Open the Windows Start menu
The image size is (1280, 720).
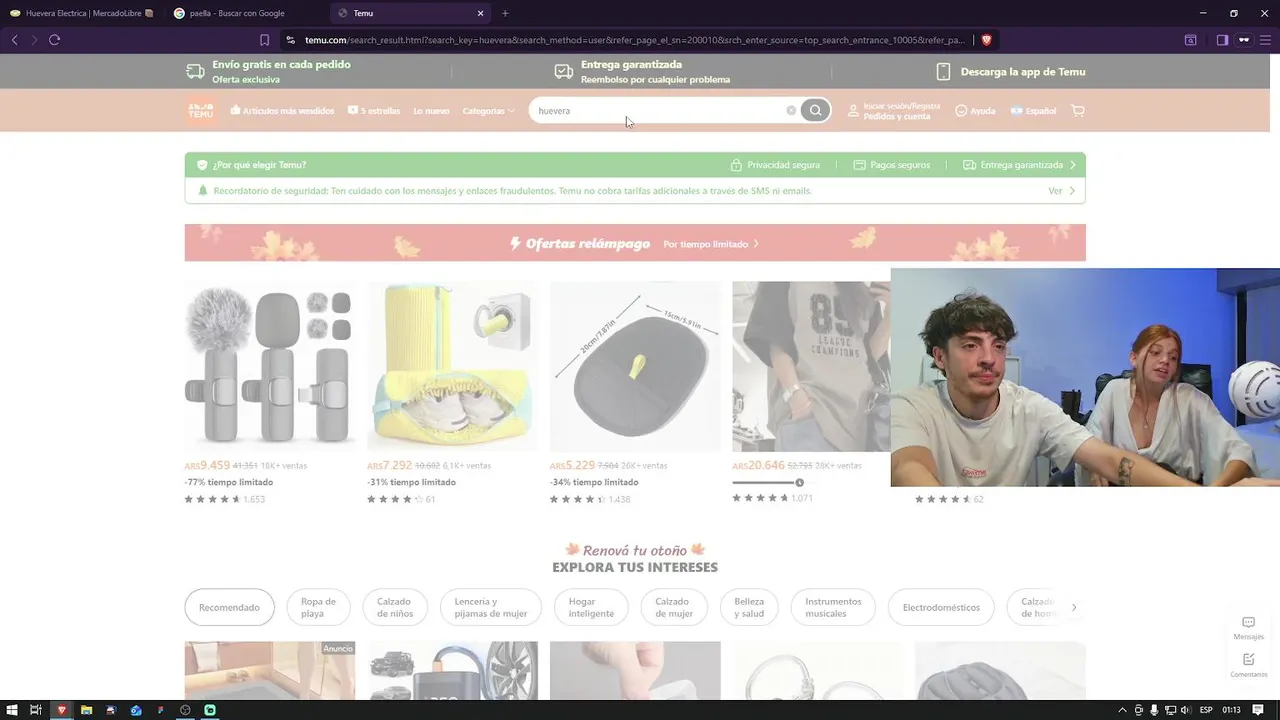coord(11,710)
